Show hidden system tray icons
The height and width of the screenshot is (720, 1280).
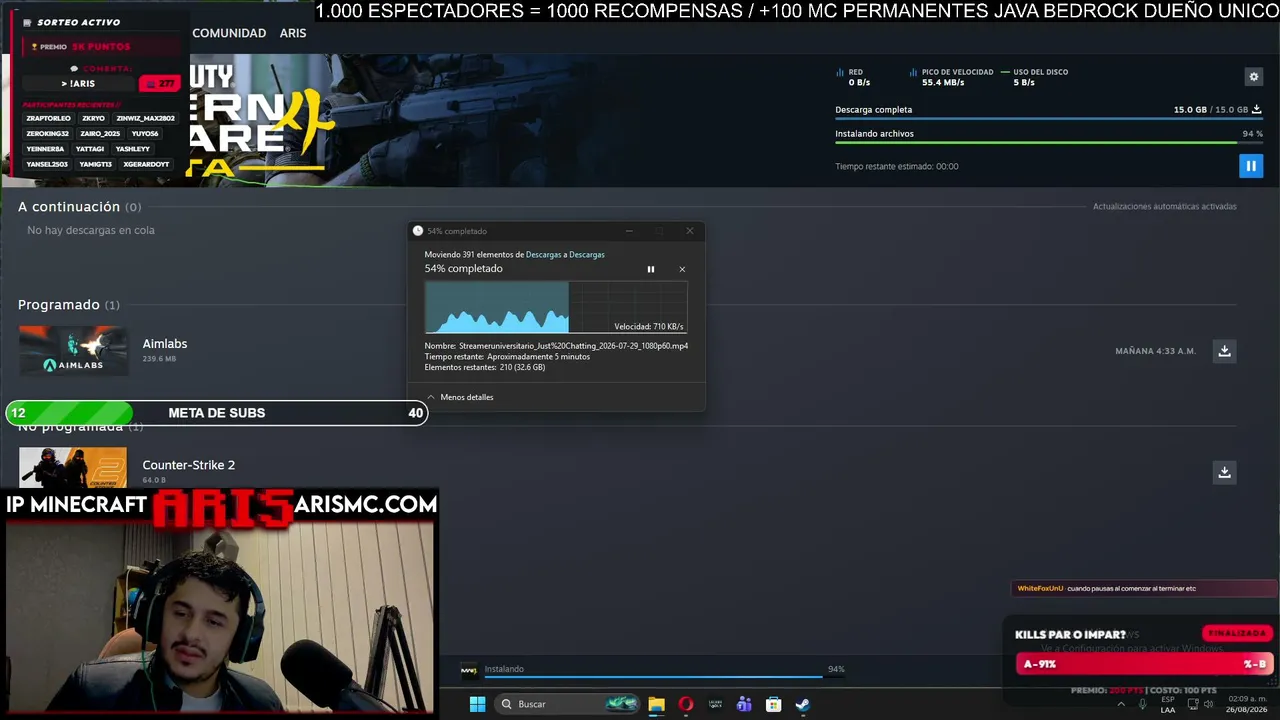[1121, 704]
